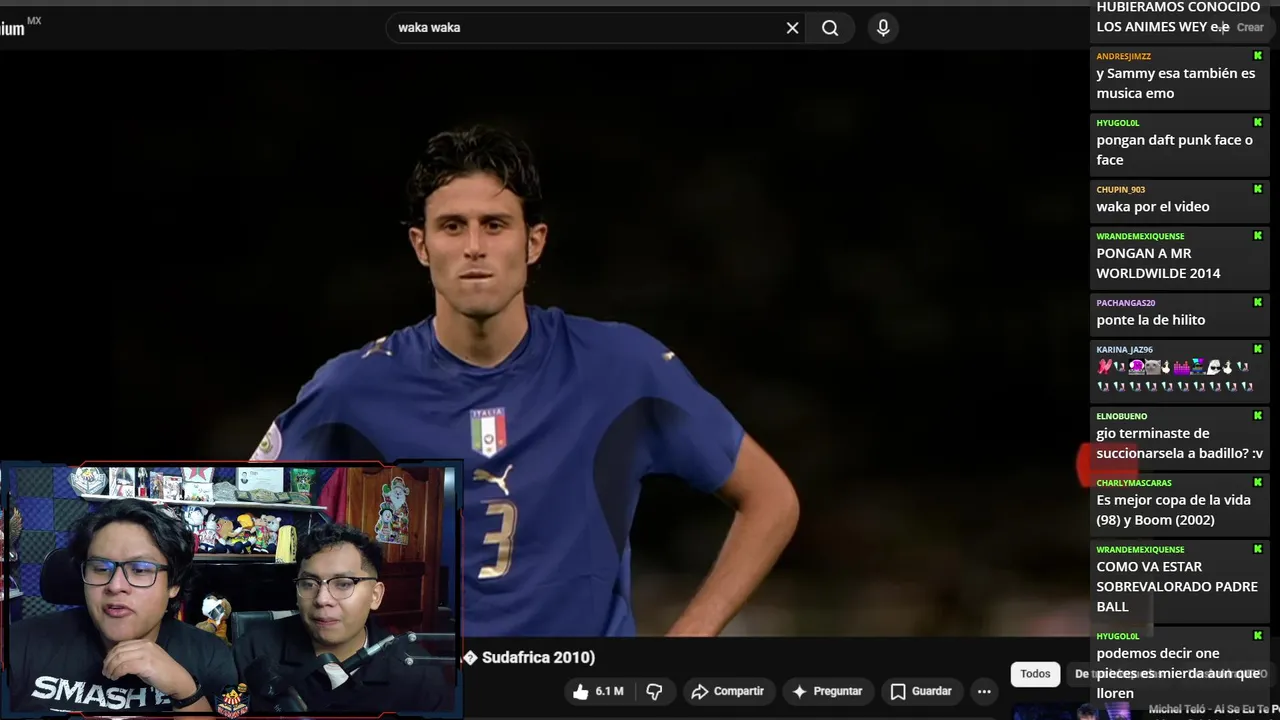Click 'COMO VA ESTAR SOBREVALORADO PADRE BALL' message

click(x=1177, y=586)
